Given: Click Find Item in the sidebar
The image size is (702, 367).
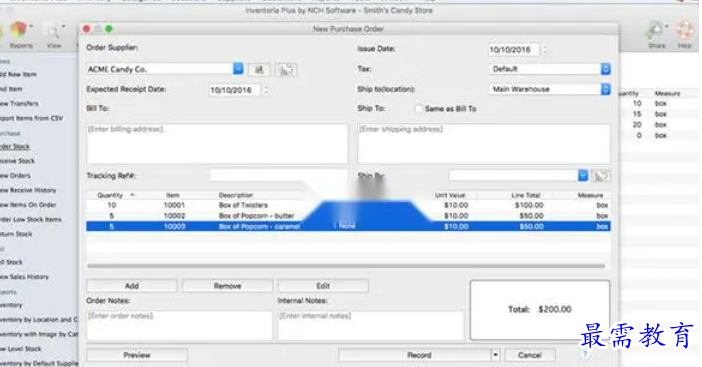Looking at the screenshot, I should coord(11,89).
